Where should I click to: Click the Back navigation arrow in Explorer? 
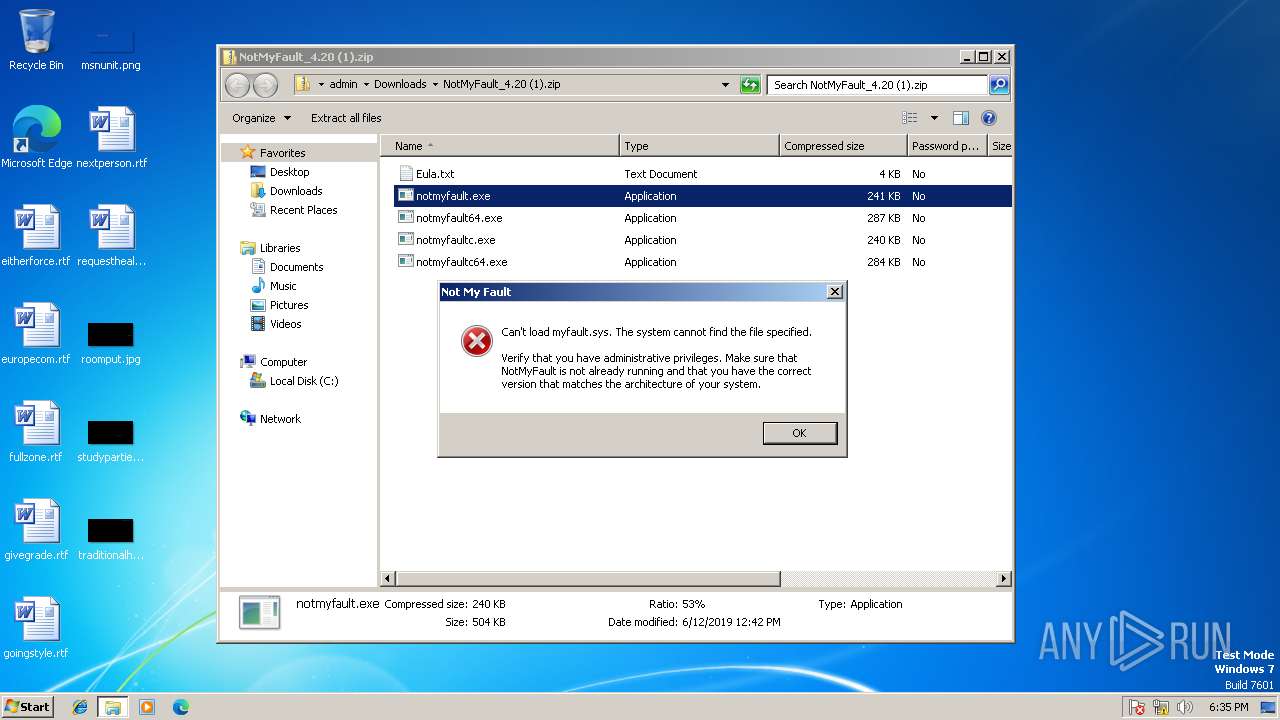click(x=238, y=85)
